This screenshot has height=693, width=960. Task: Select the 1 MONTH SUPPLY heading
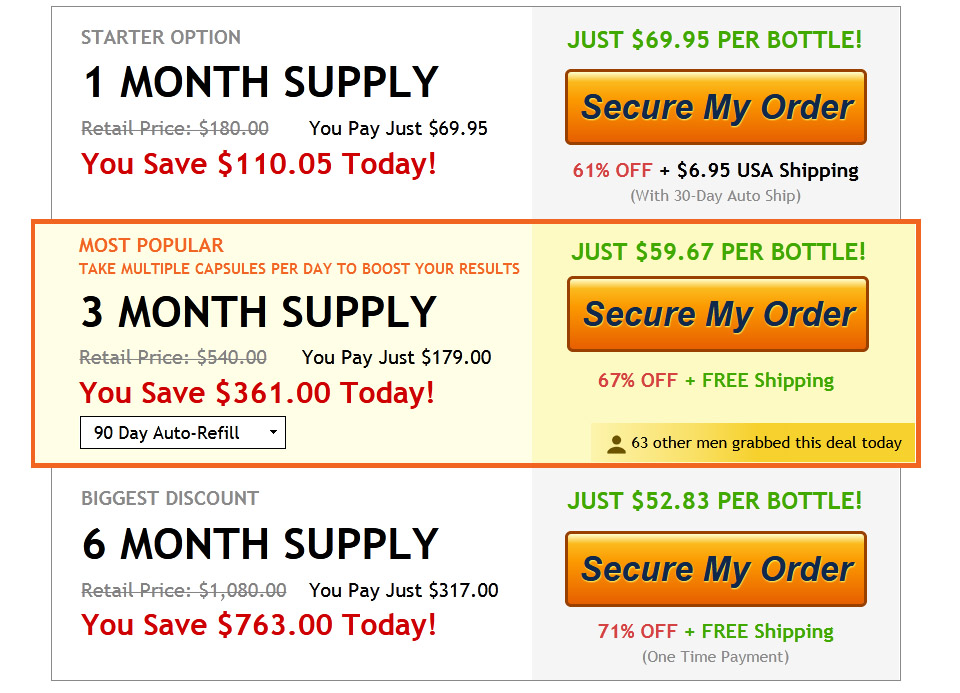click(261, 82)
